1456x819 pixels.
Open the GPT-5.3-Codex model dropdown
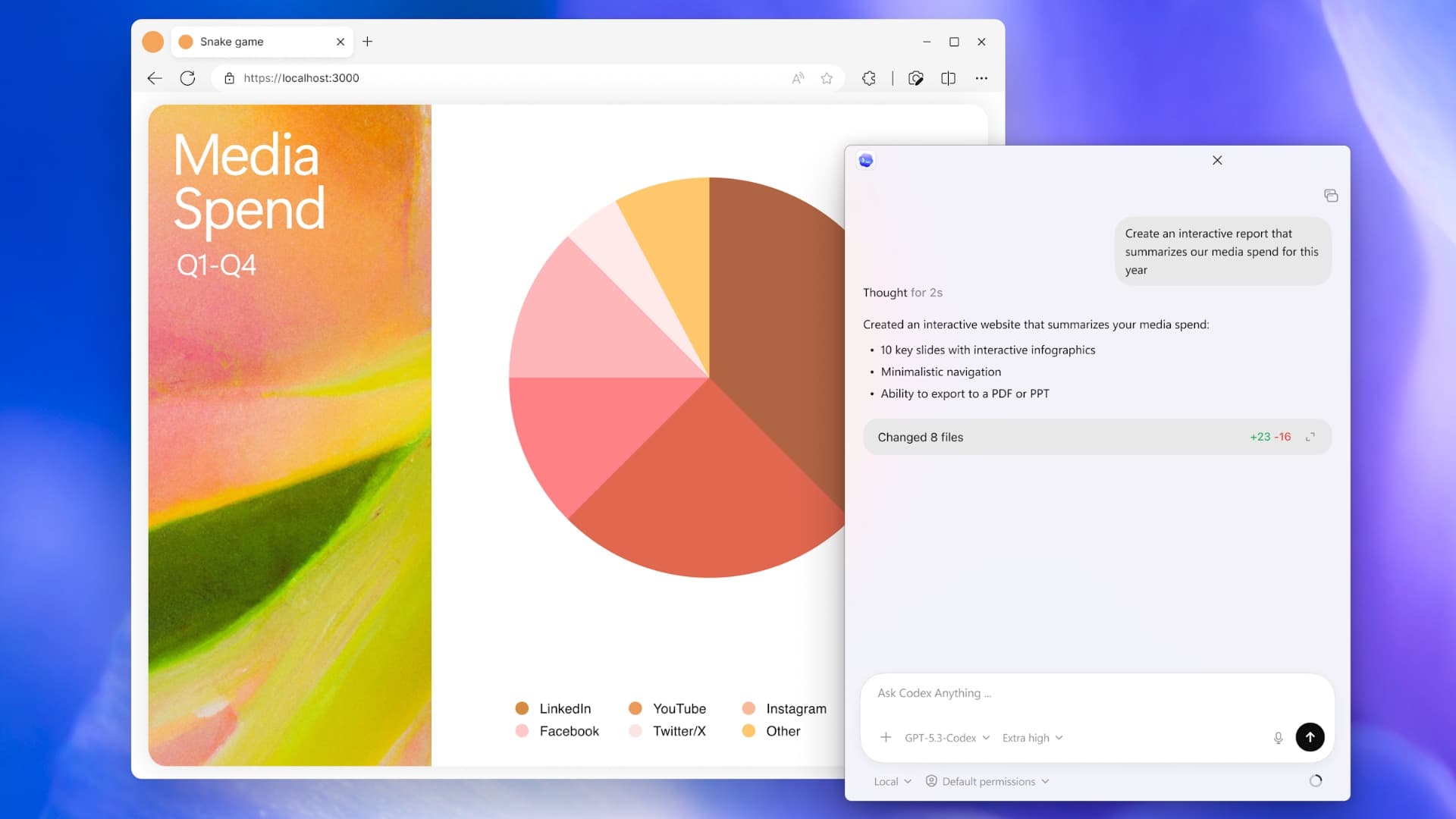[x=944, y=737]
